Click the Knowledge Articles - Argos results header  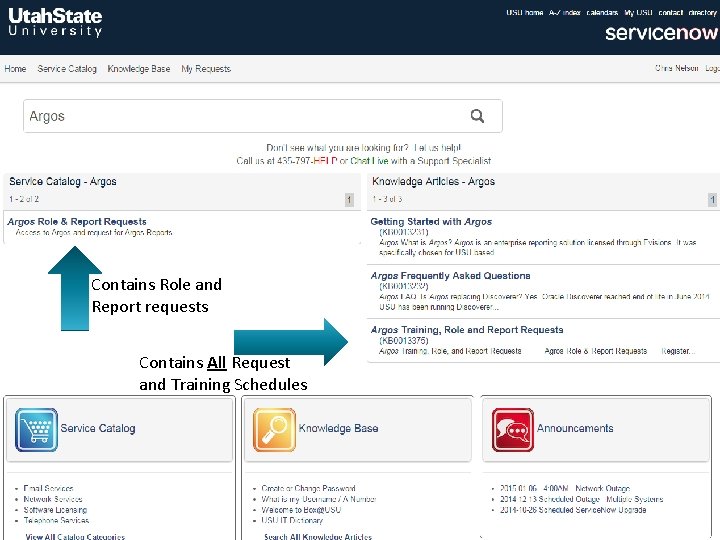433,181
